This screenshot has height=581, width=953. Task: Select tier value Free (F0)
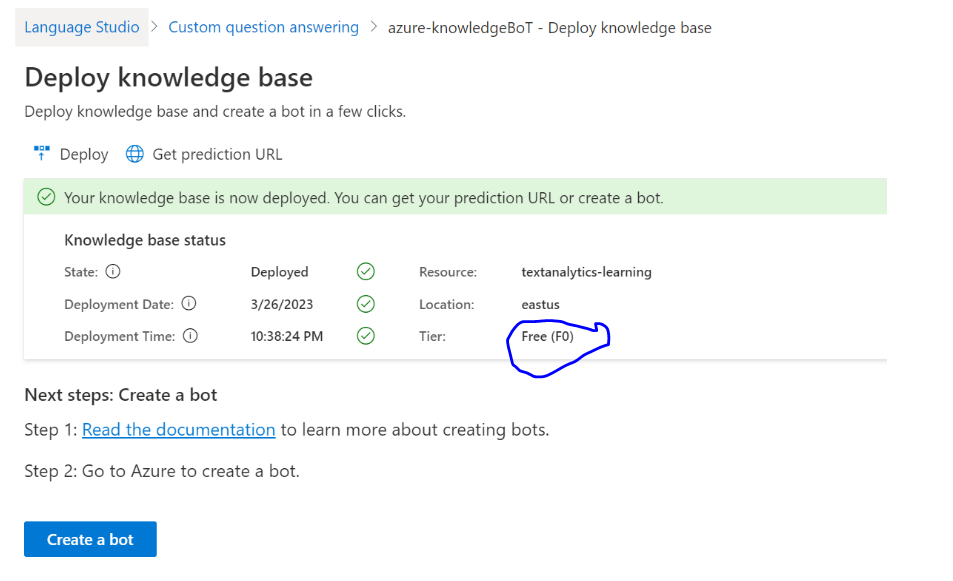(x=548, y=336)
